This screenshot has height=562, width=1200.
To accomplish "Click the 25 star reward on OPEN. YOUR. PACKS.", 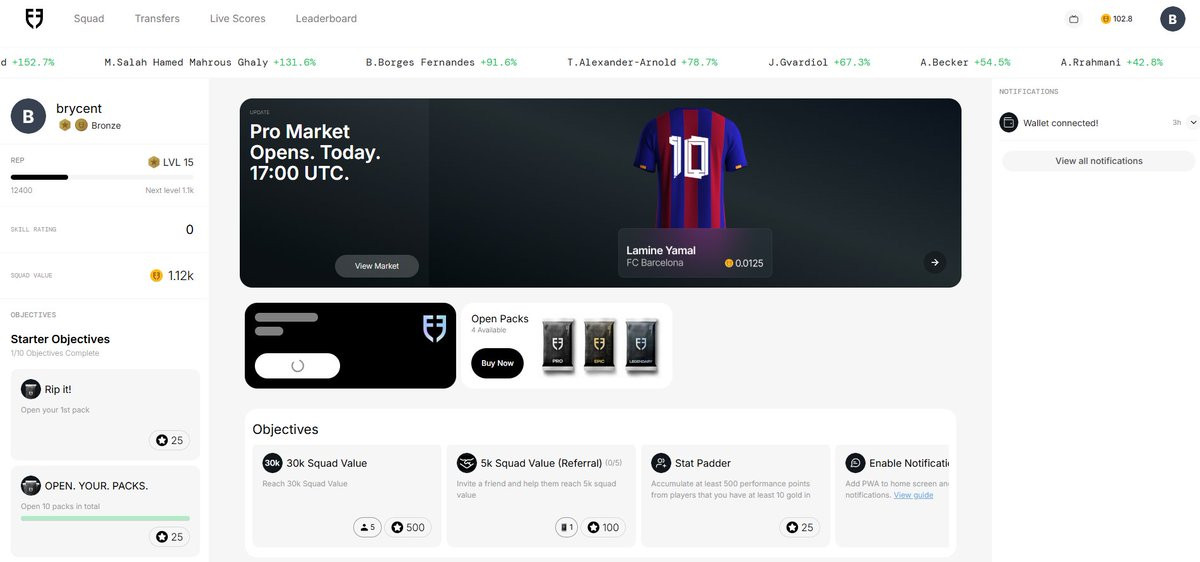I will (x=169, y=537).
